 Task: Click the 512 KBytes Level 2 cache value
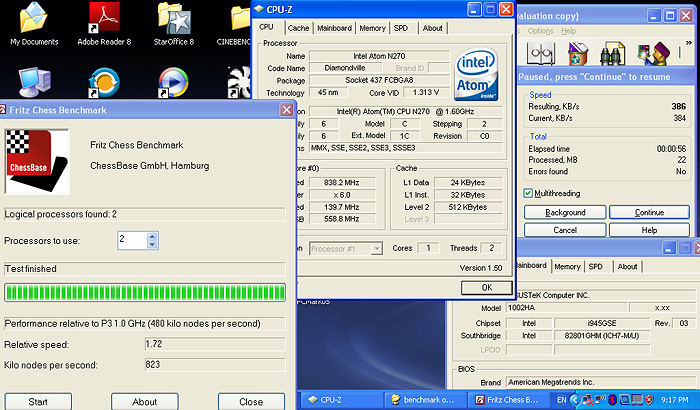pyautogui.click(x=468, y=207)
